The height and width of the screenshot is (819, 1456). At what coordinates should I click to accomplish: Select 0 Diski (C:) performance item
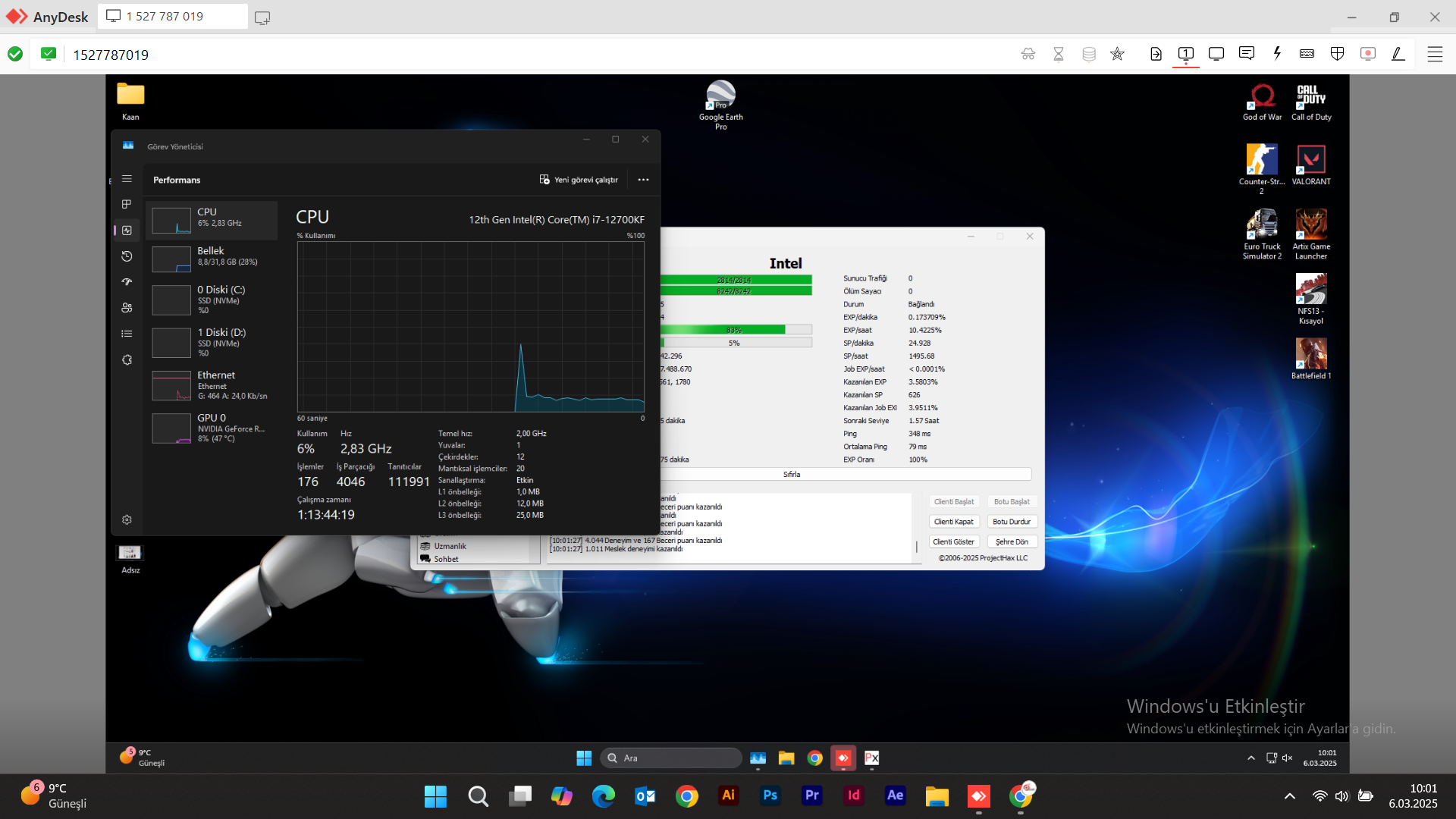click(212, 300)
